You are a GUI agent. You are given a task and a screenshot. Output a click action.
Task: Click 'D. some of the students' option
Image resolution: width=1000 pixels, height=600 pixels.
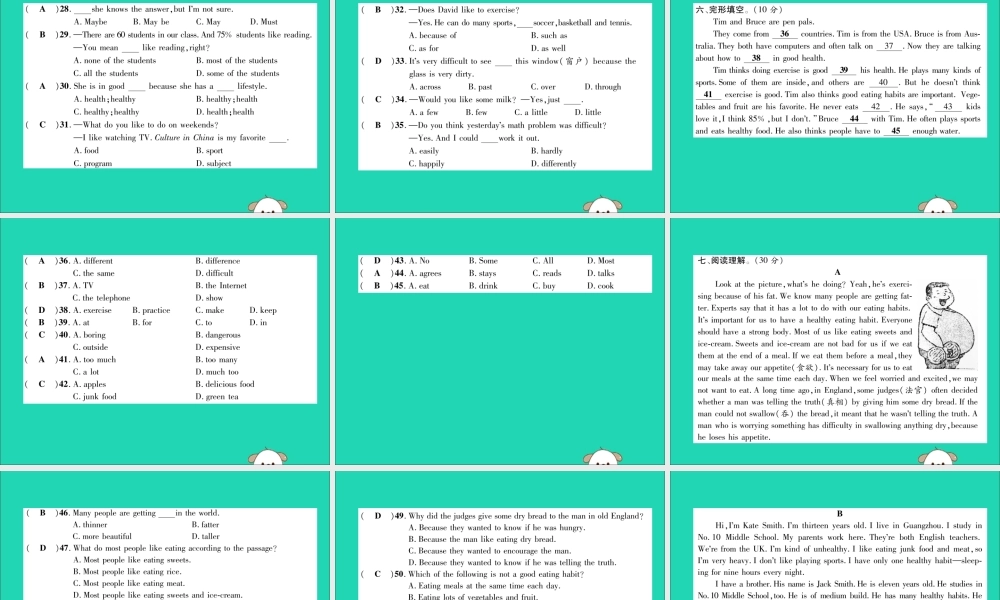click(237, 73)
